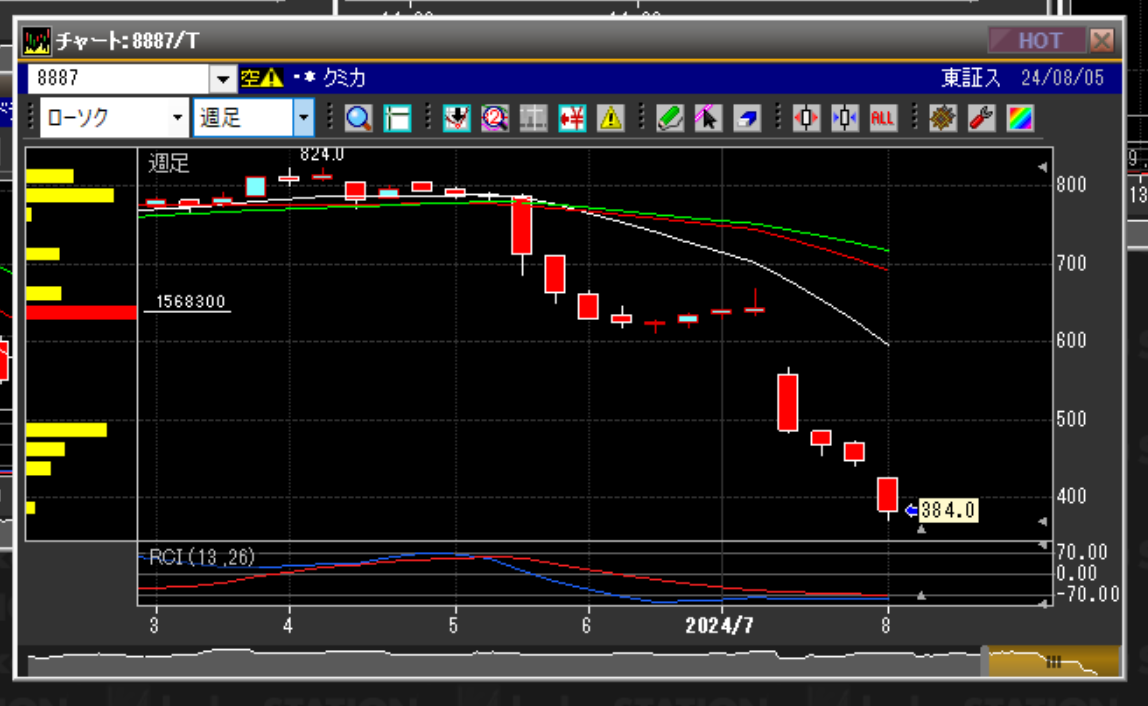Click the gear-shaped compass icon

943,118
